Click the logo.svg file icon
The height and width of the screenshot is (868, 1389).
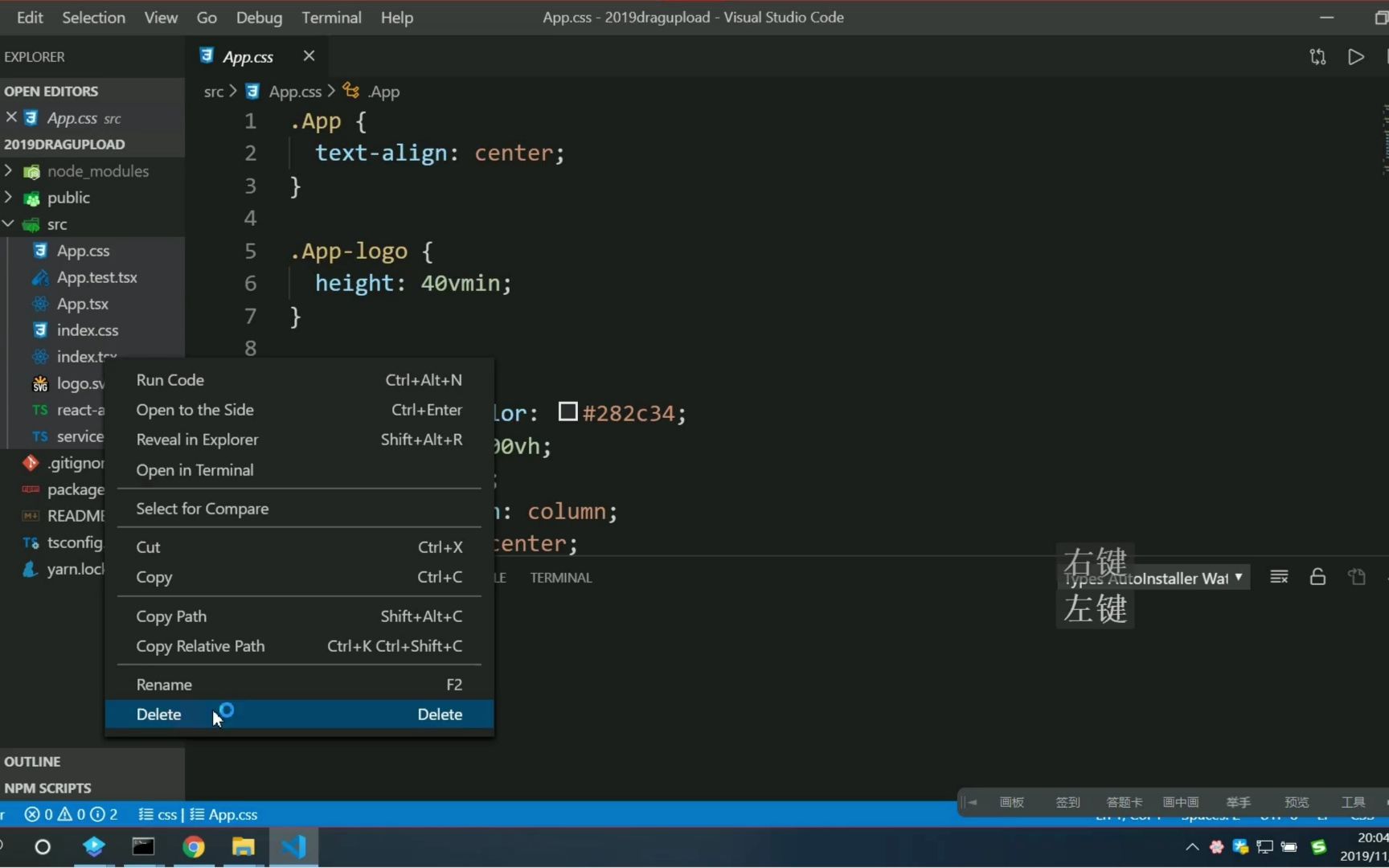39,384
